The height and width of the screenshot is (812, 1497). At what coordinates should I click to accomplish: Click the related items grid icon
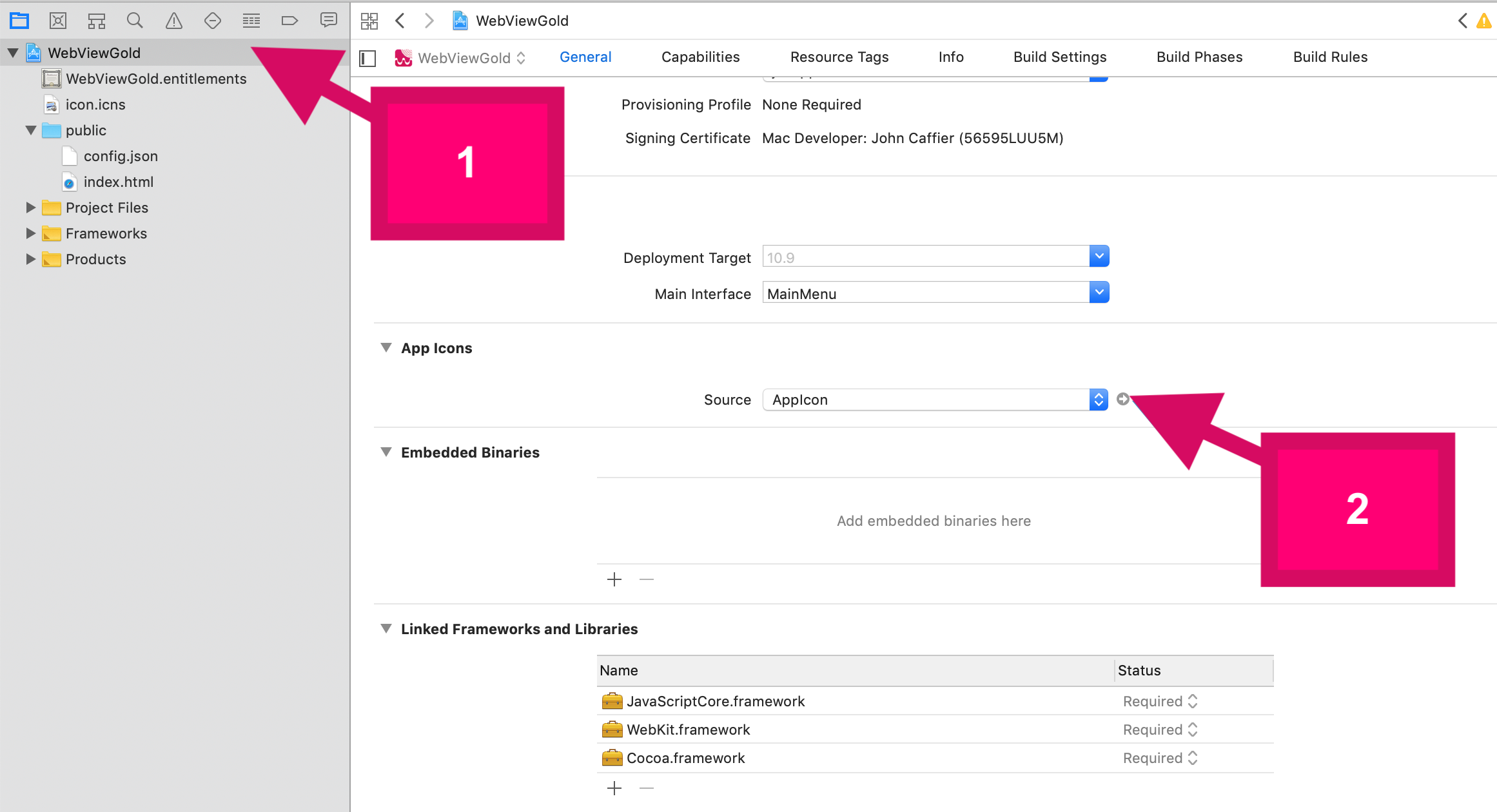click(369, 21)
